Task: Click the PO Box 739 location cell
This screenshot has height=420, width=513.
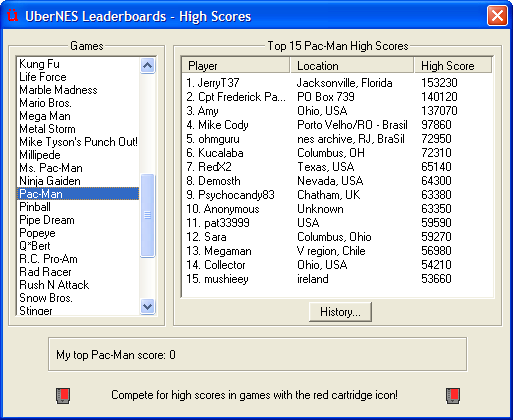Action: point(326,97)
